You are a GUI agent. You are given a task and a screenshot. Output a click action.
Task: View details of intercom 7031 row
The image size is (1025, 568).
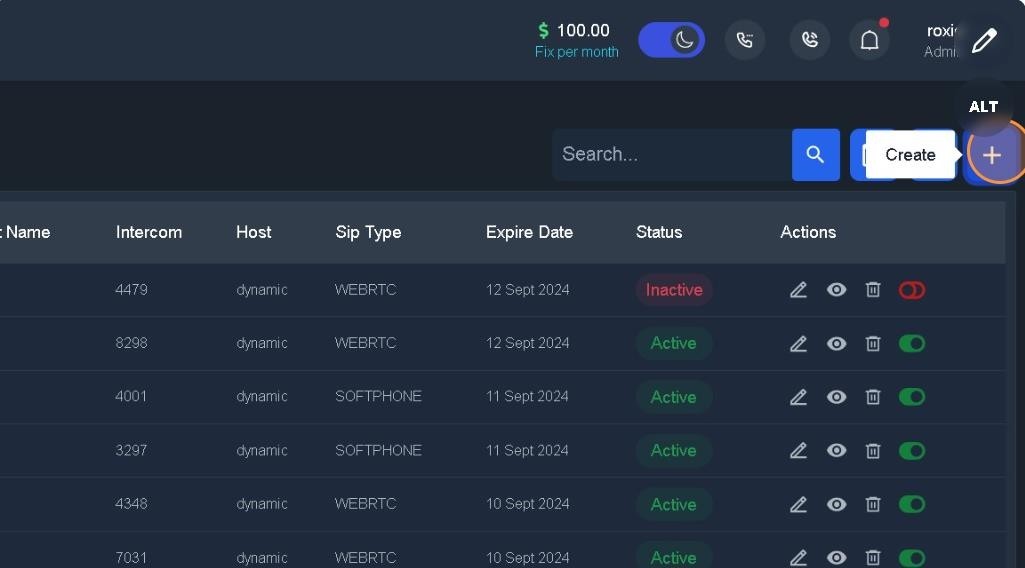coord(836,557)
